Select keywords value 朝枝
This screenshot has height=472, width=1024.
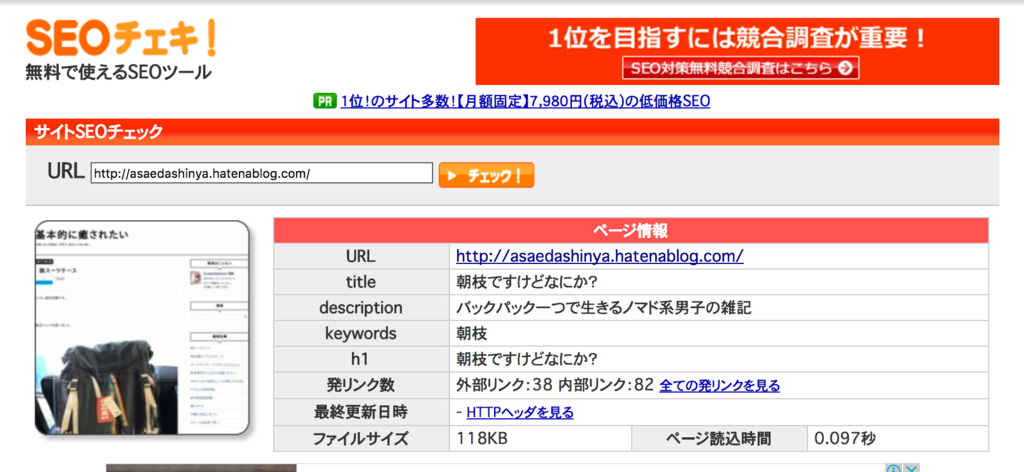click(x=472, y=334)
